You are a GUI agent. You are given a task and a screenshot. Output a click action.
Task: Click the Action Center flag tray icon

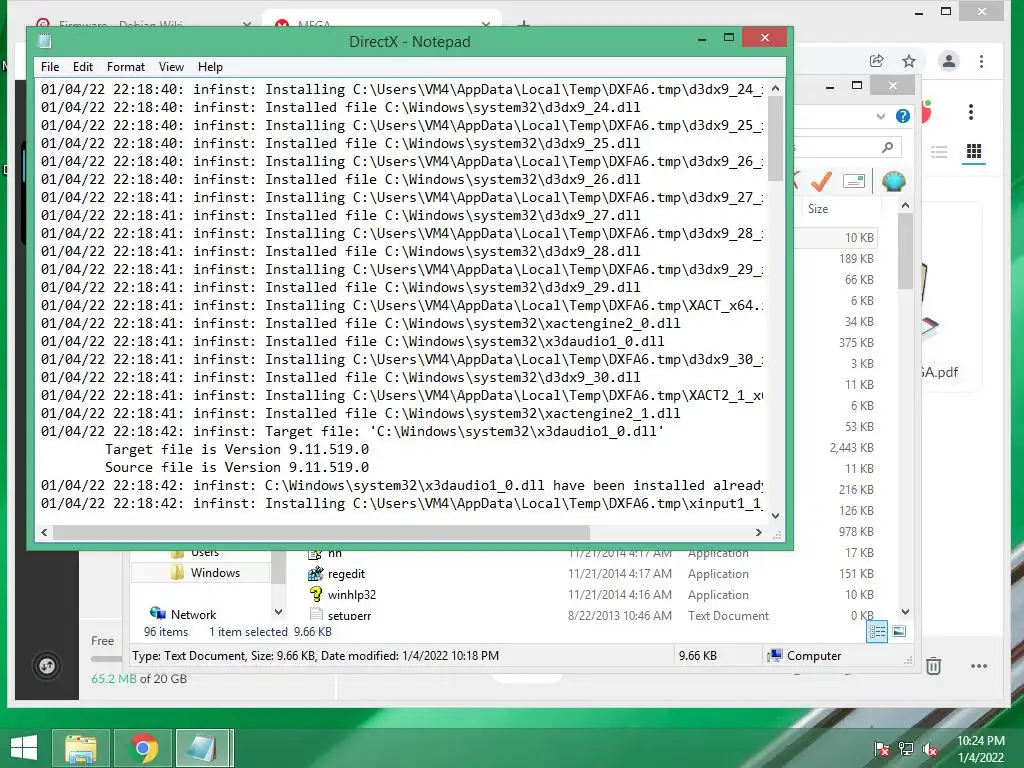882,749
